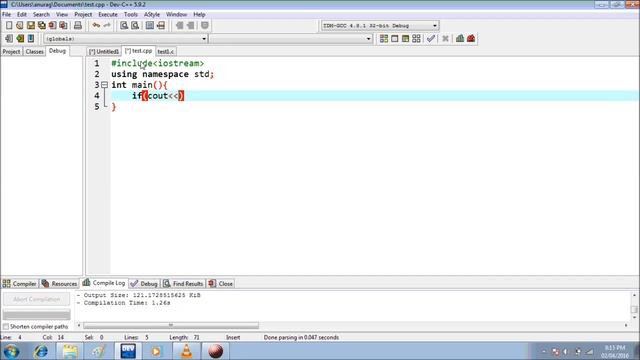Image resolution: width=640 pixels, height=360 pixels.
Task: Click the Save All toolbar icon
Action: (42, 25)
